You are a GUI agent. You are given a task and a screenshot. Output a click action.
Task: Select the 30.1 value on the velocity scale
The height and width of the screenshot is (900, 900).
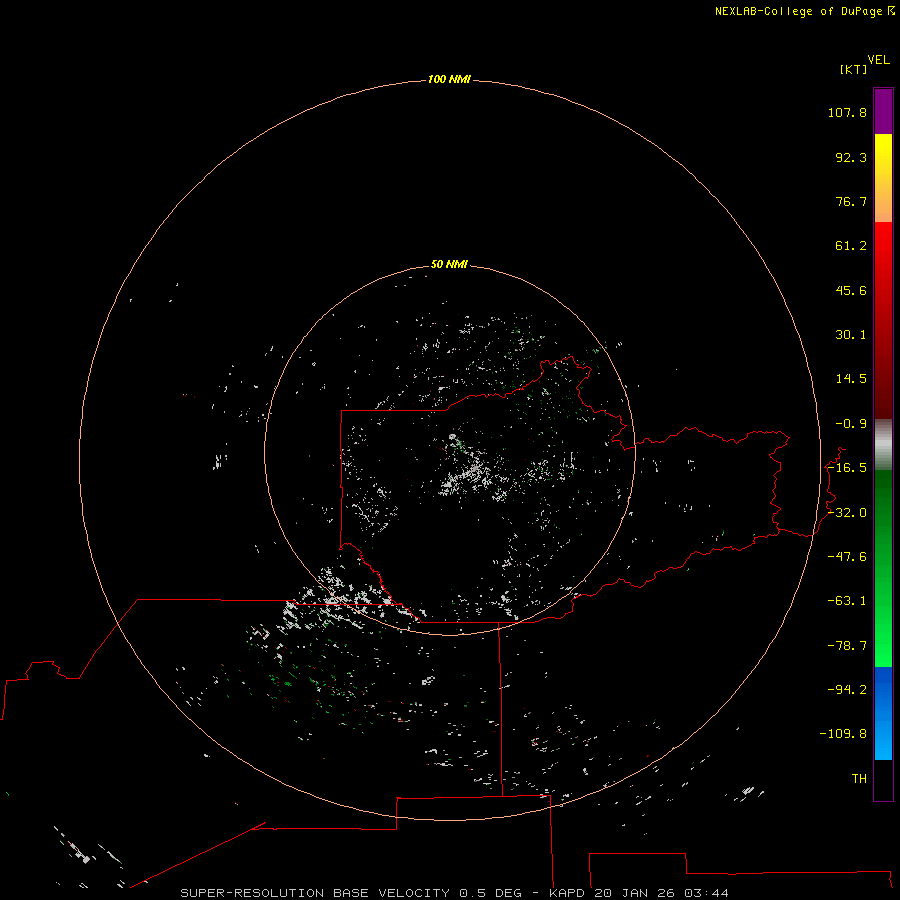pos(851,335)
